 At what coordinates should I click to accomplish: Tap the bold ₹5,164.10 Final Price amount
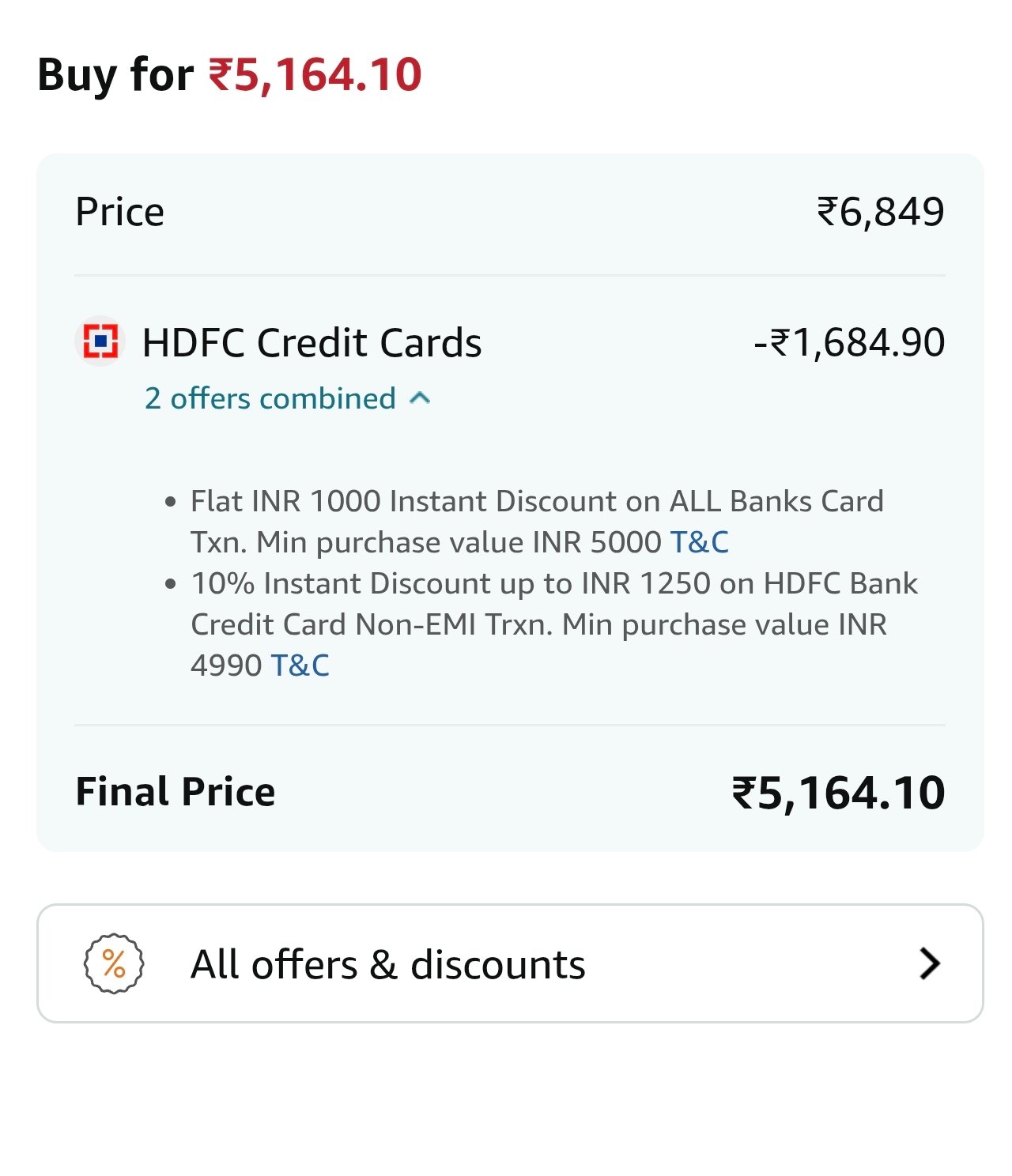pos(838,793)
